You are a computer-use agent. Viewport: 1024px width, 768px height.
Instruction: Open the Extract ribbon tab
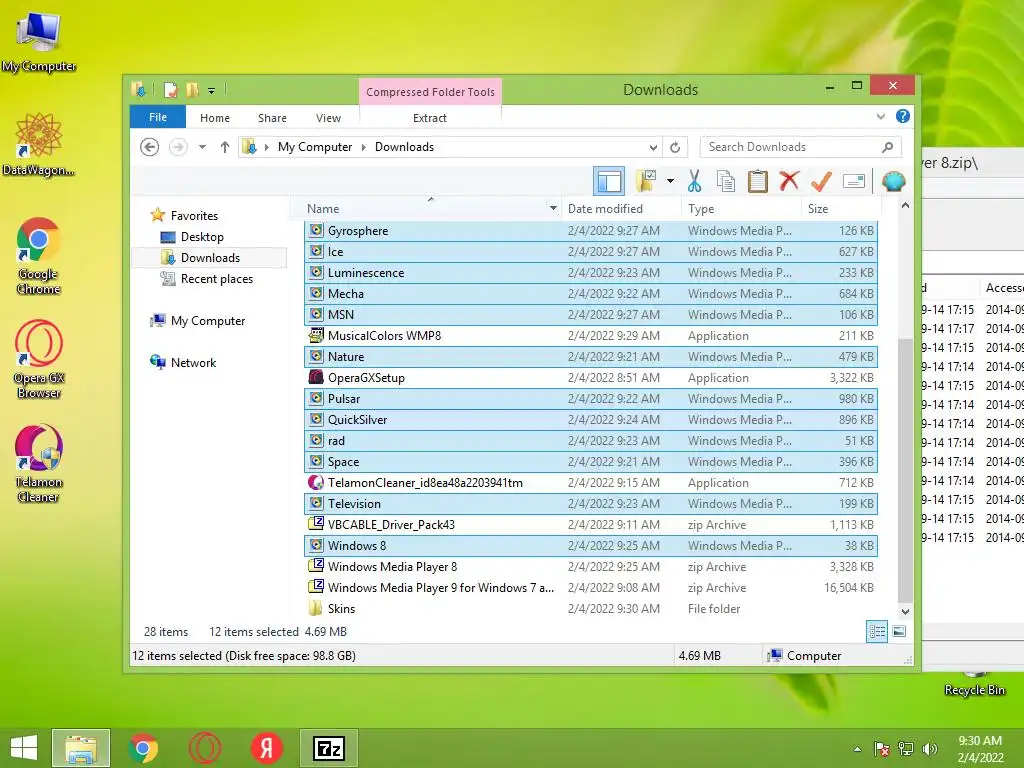coord(430,118)
